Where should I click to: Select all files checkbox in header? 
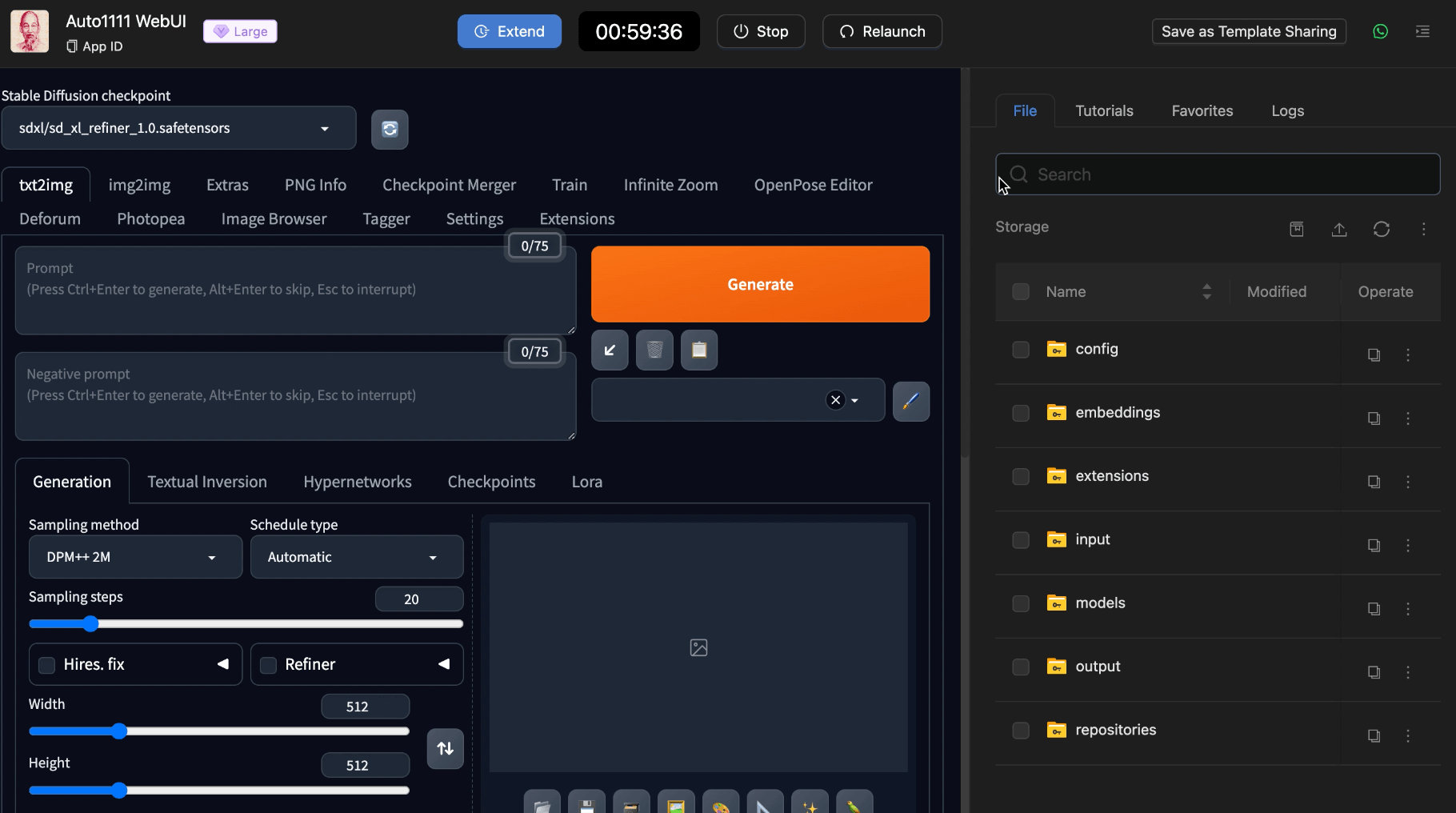(1021, 291)
